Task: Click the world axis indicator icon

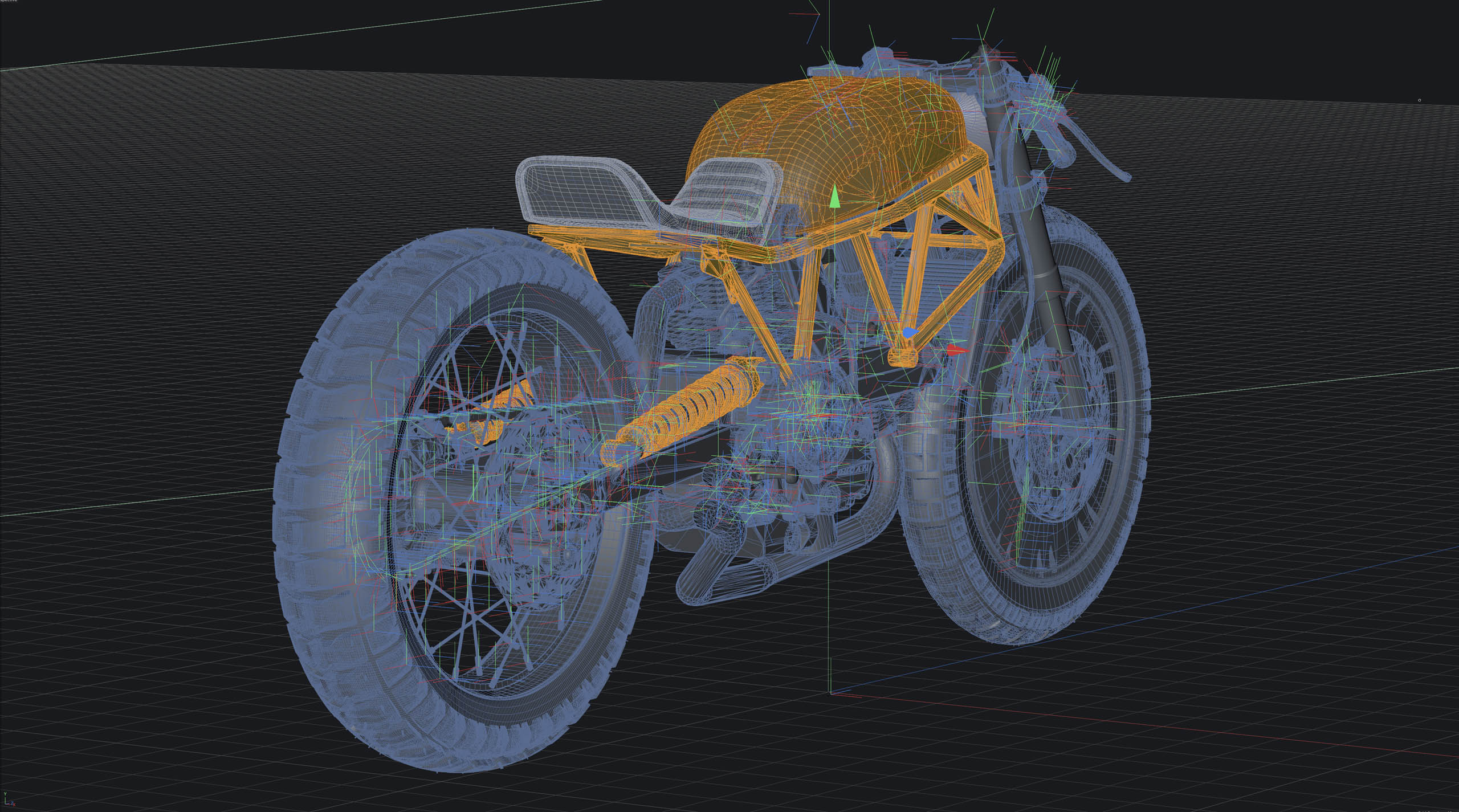Action: [9, 801]
